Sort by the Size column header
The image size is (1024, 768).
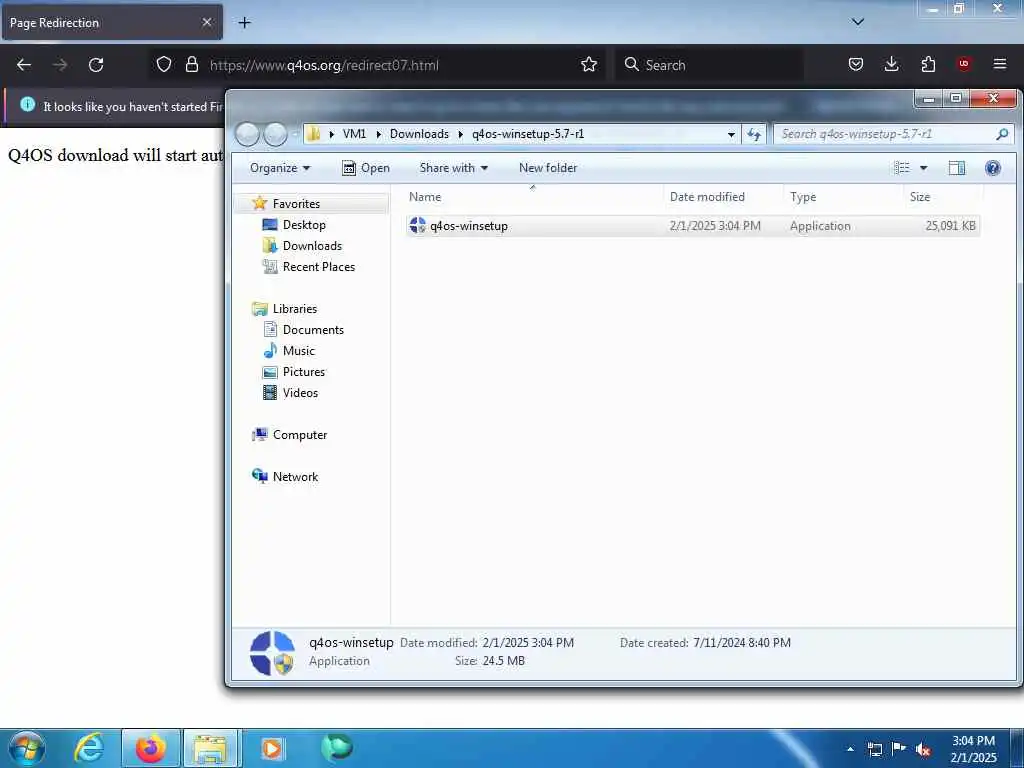tap(942, 197)
